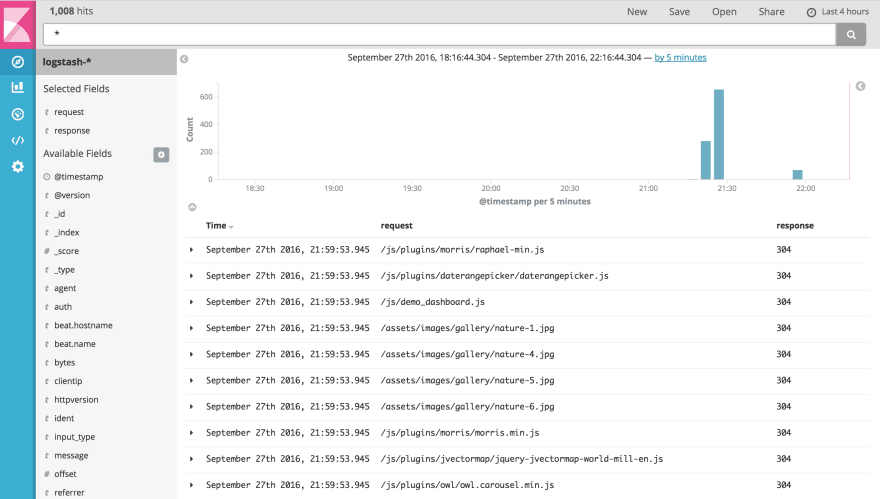The height and width of the screenshot is (499, 880).
Task: Select the clientip field
Action: tap(68, 381)
